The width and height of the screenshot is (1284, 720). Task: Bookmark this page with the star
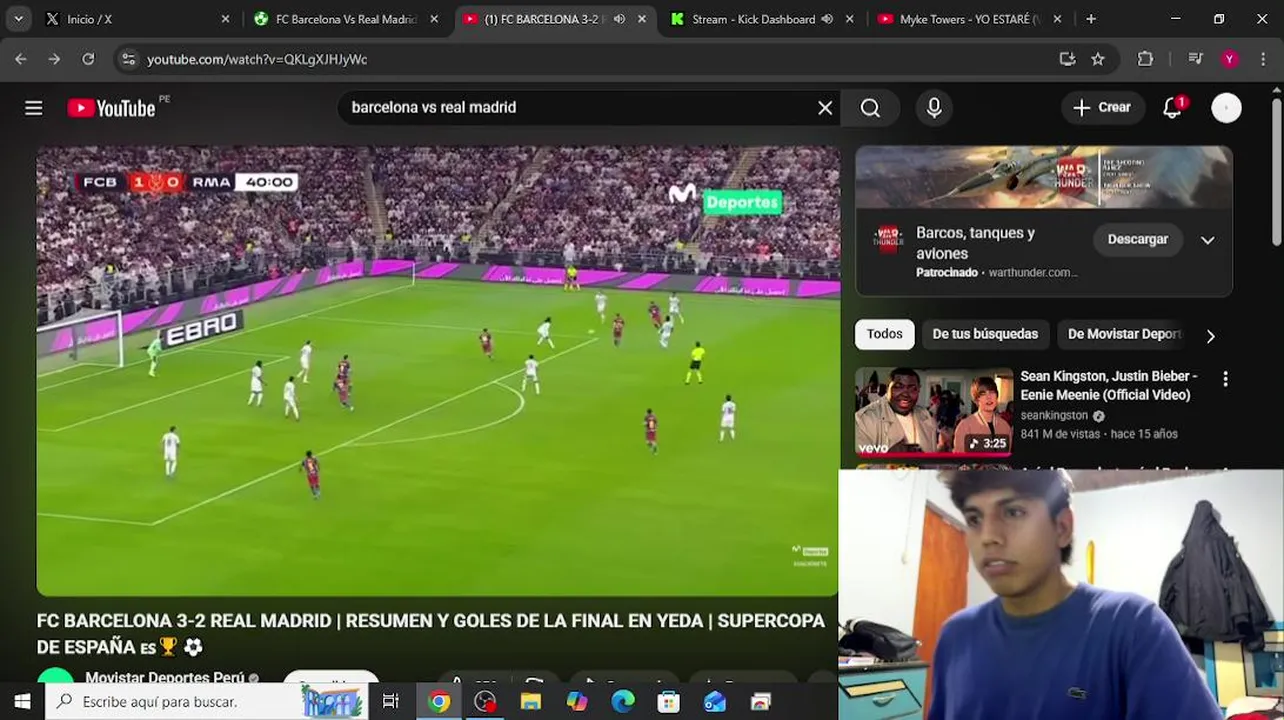pos(1098,59)
